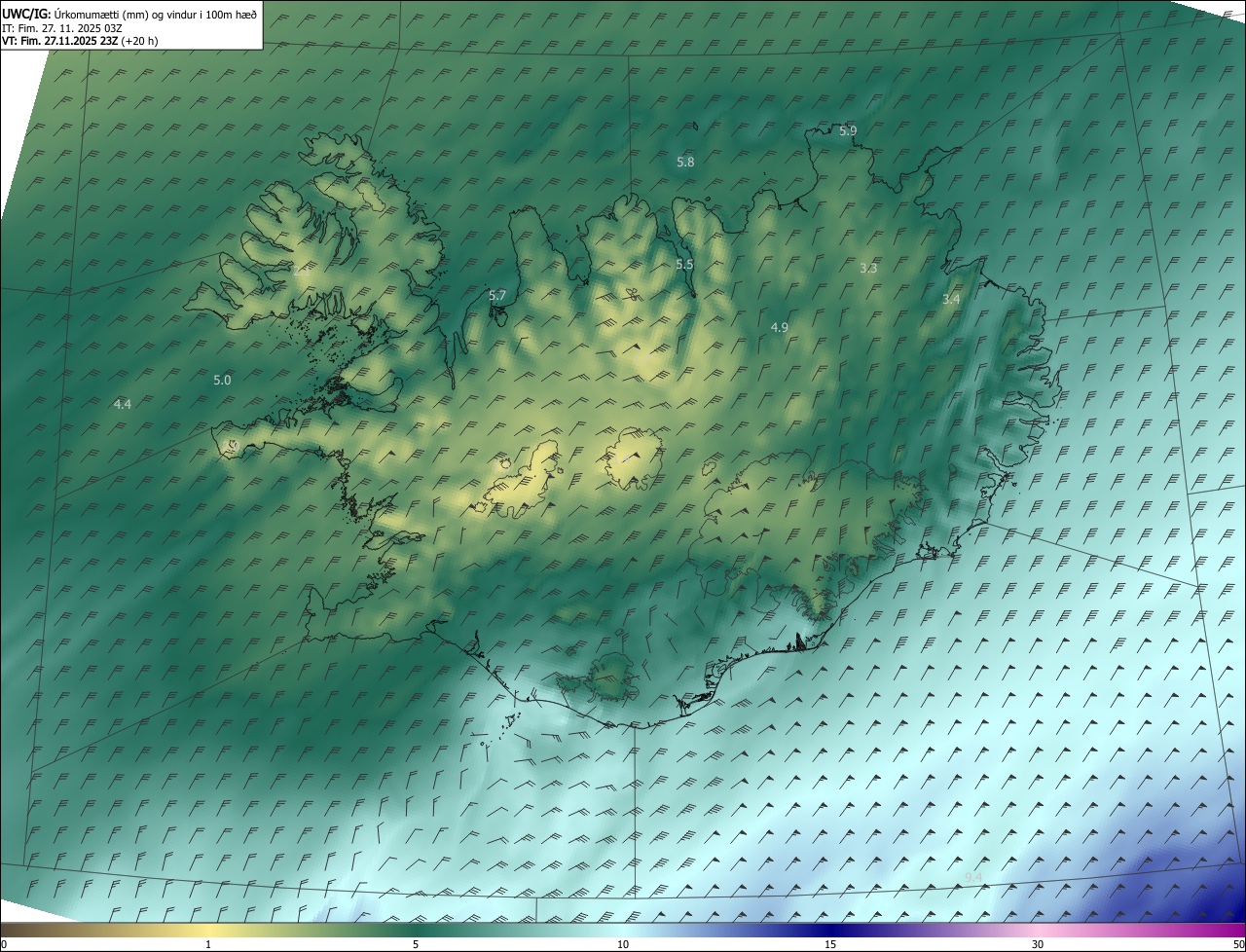Click the color scale tick label 0

4,944
